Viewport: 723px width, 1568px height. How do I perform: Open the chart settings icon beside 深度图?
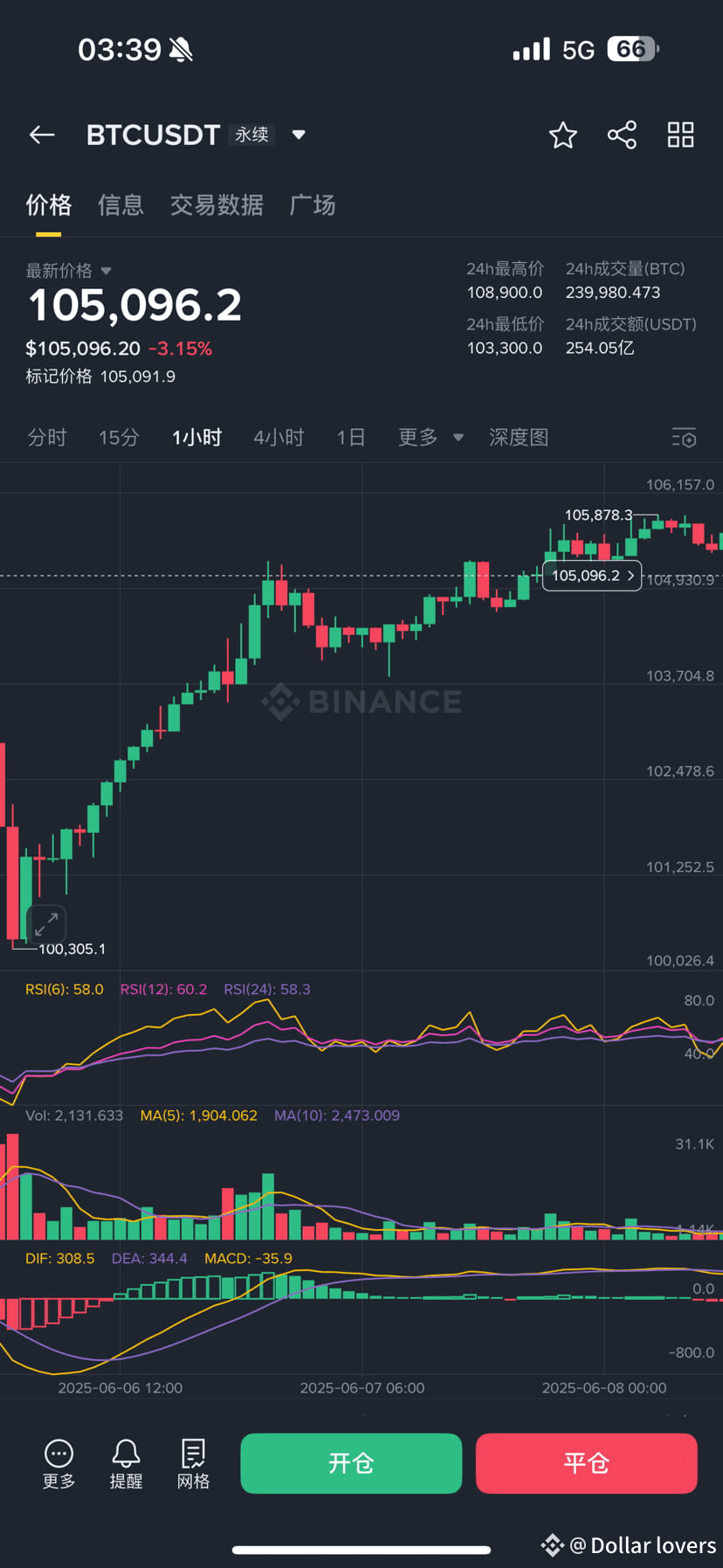[684, 438]
